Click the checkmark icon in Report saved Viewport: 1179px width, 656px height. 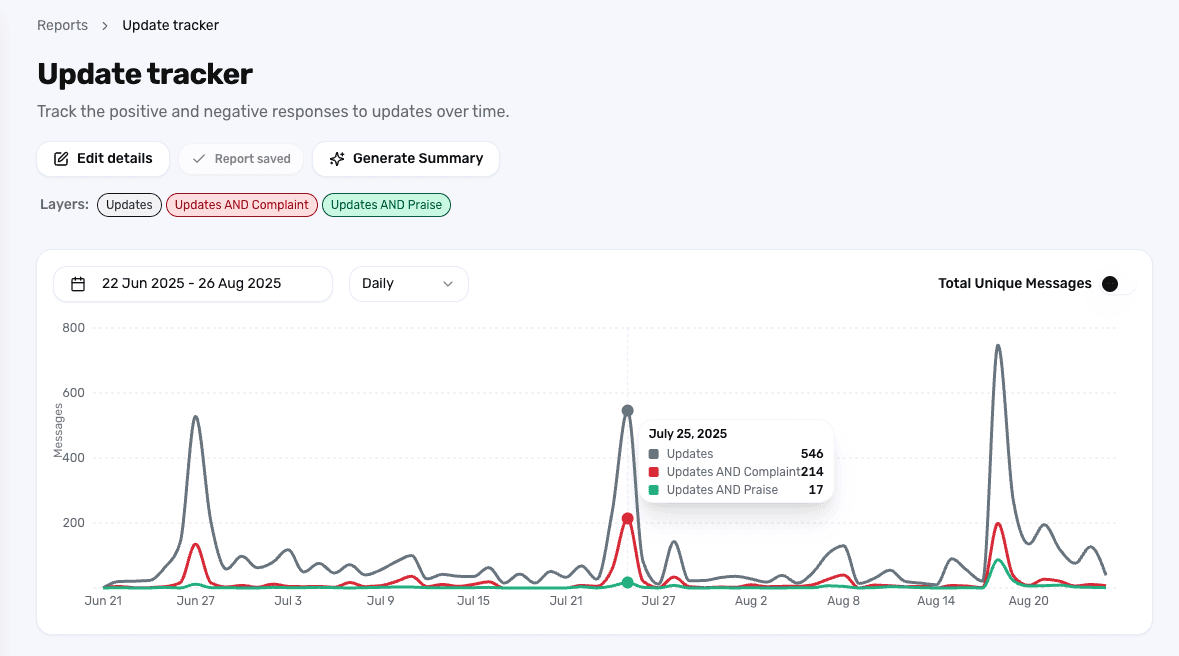click(198, 158)
